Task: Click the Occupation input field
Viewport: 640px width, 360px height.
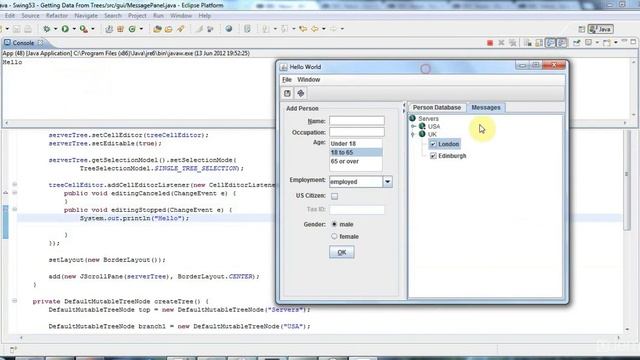Action: (x=357, y=132)
